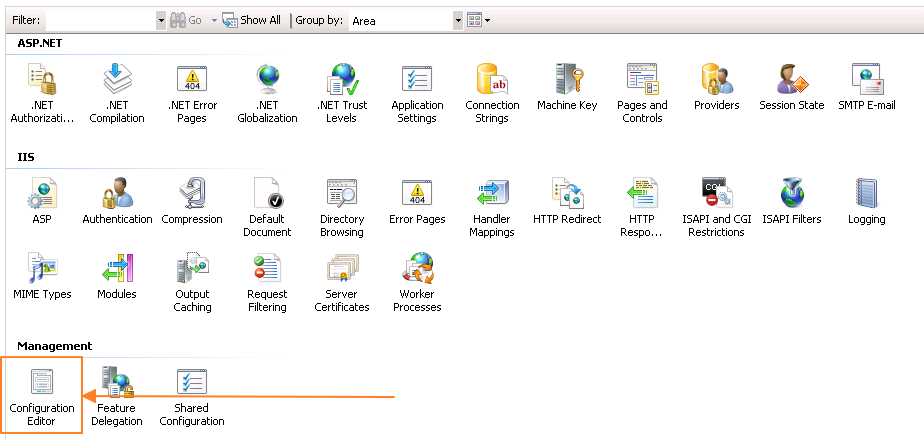Open Configuration Editor feature
Image resolution: width=924 pixels, height=439 pixels.
tap(42, 396)
